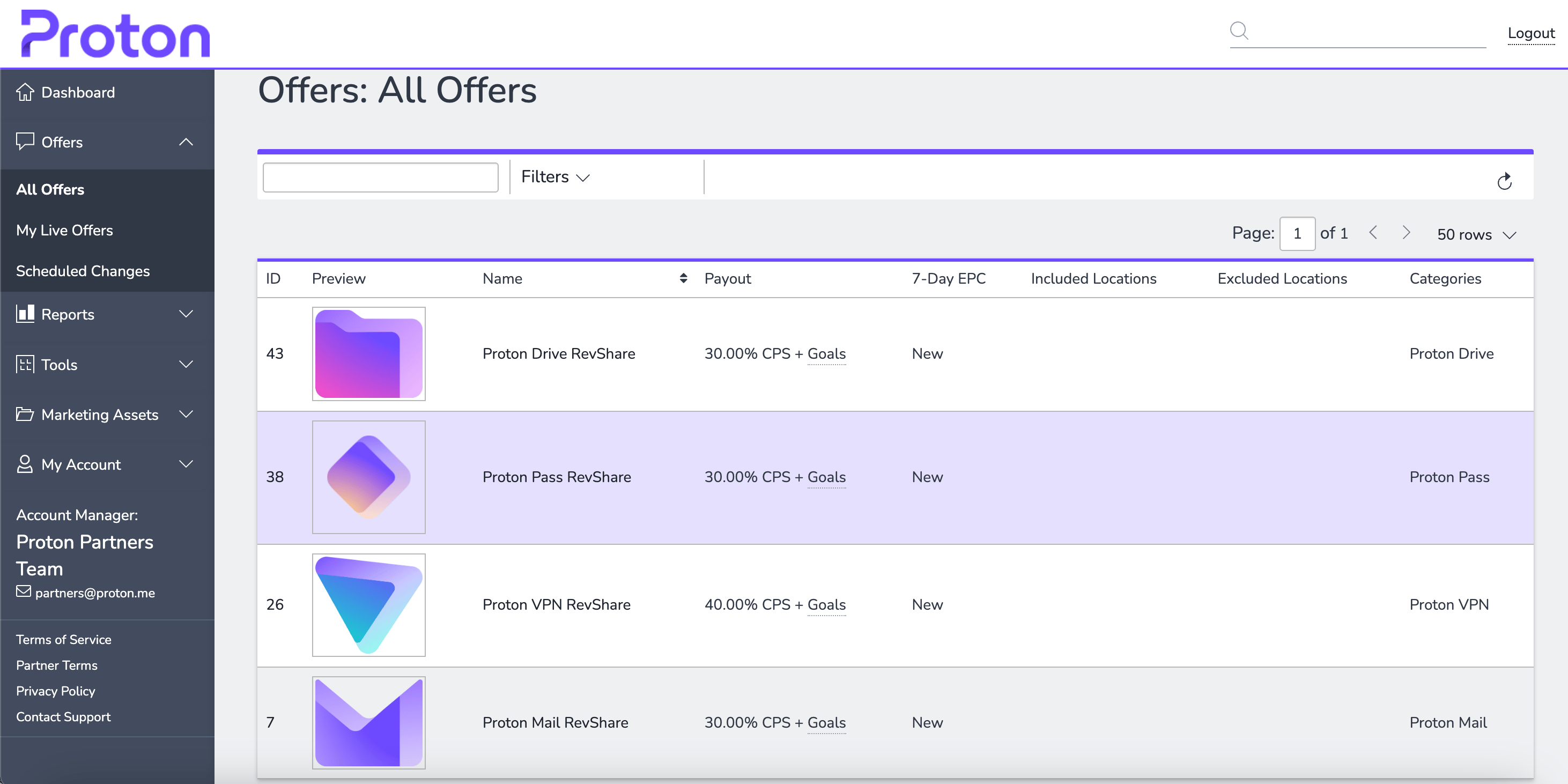The width and height of the screenshot is (1568, 784).
Task: Click the ID column header
Action: point(273,278)
